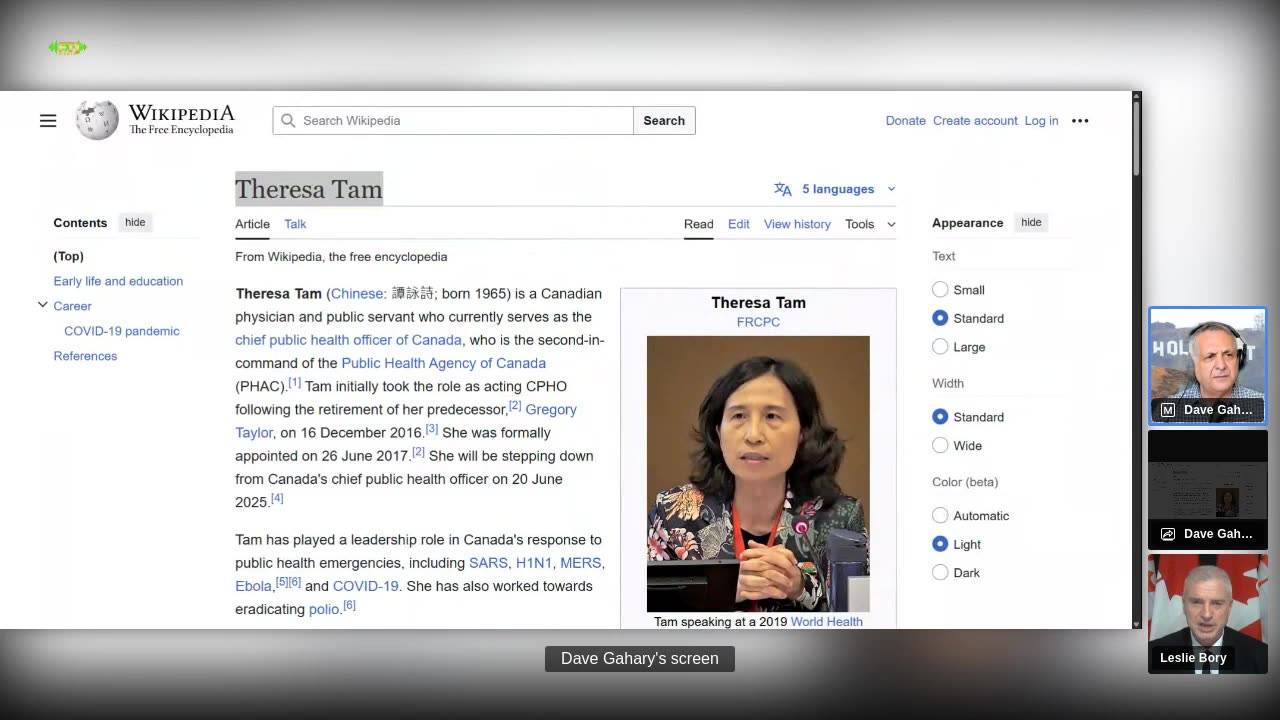Switch to the Article tab
The height and width of the screenshot is (720, 1280).
[x=252, y=224]
